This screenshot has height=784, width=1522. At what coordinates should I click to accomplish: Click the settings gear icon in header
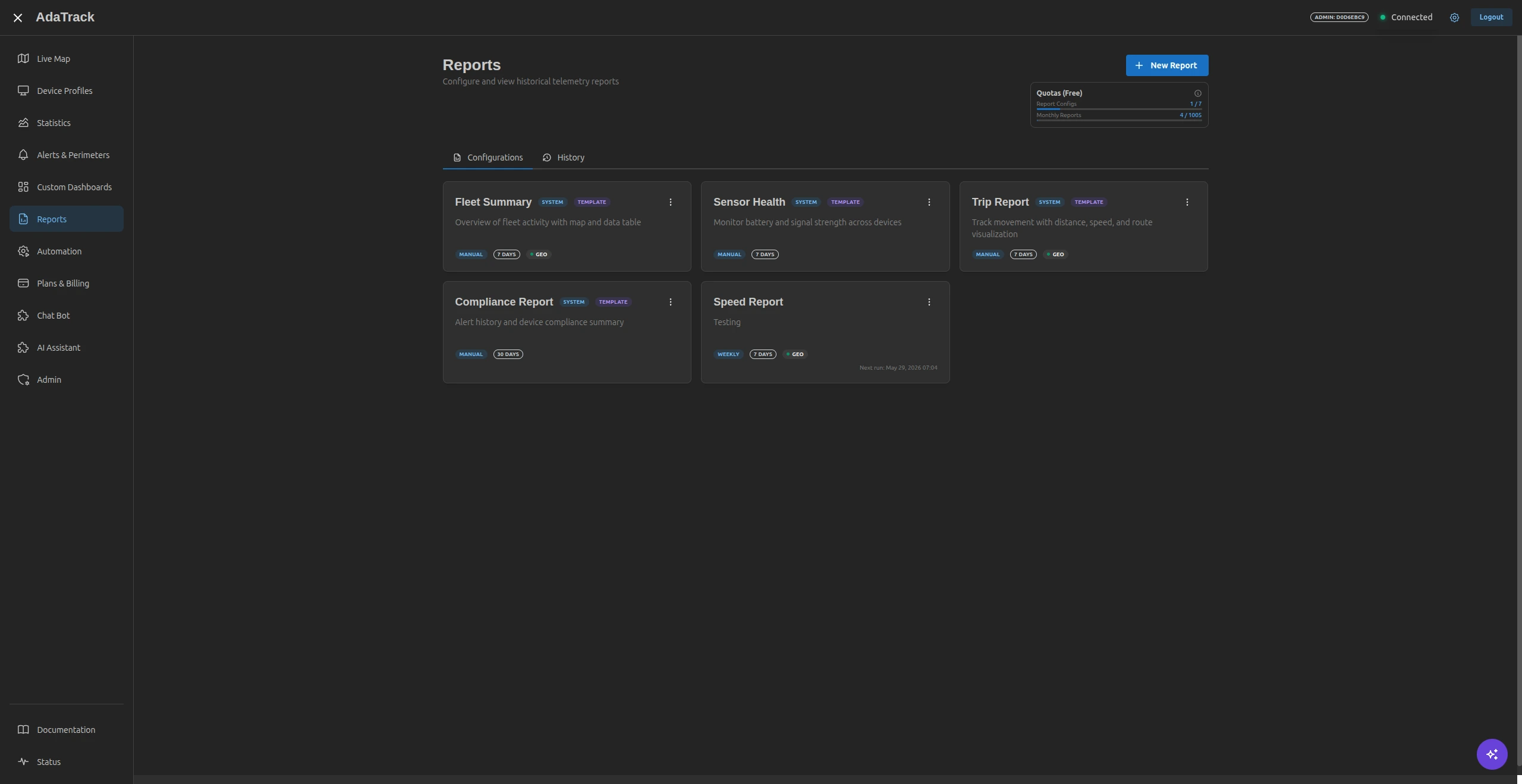click(1454, 18)
